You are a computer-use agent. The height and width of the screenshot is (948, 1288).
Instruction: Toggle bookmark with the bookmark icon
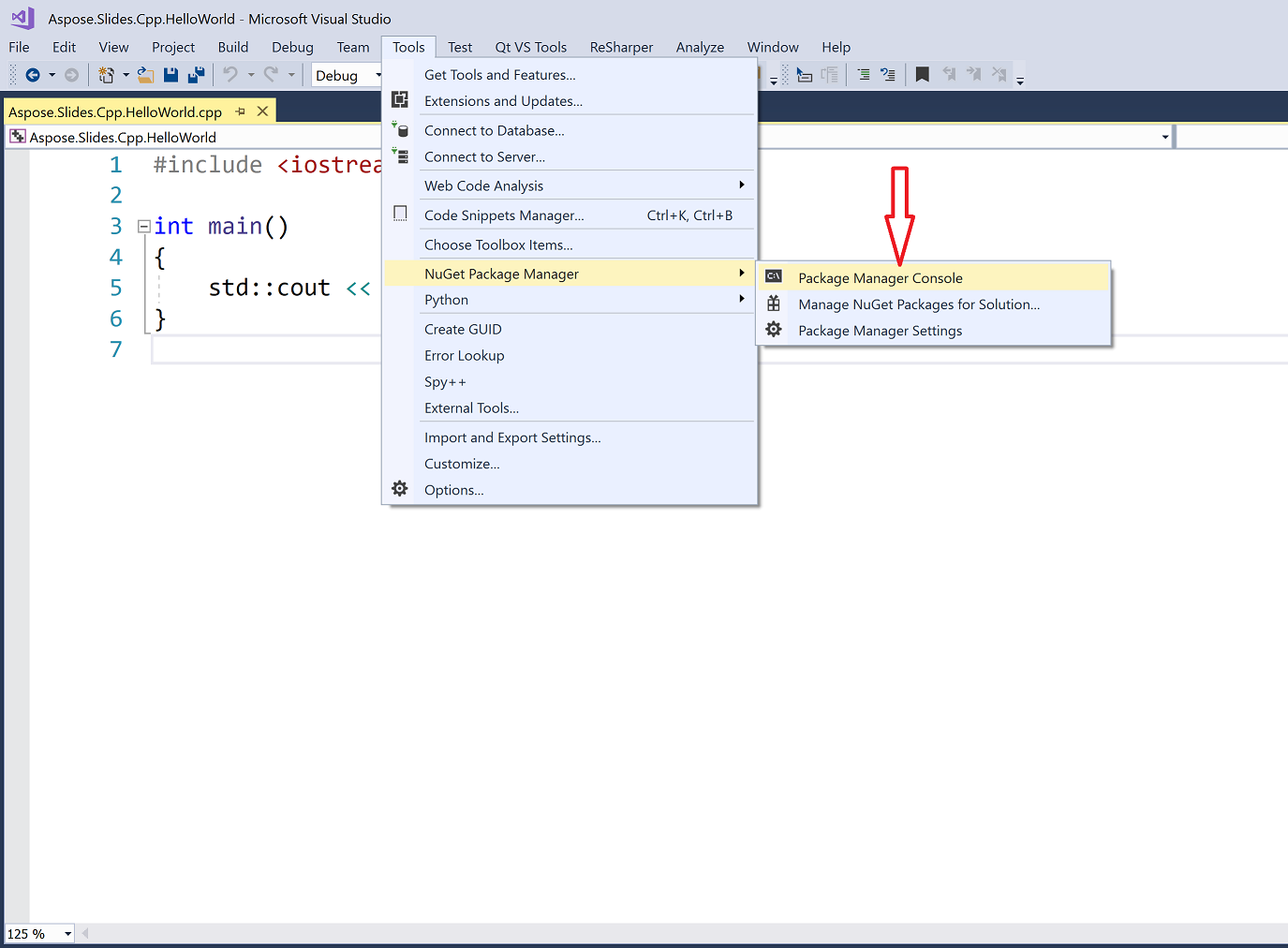pos(923,74)
